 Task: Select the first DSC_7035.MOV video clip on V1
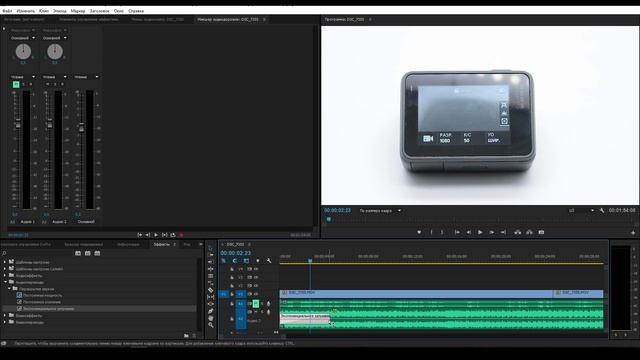[416, 293]
